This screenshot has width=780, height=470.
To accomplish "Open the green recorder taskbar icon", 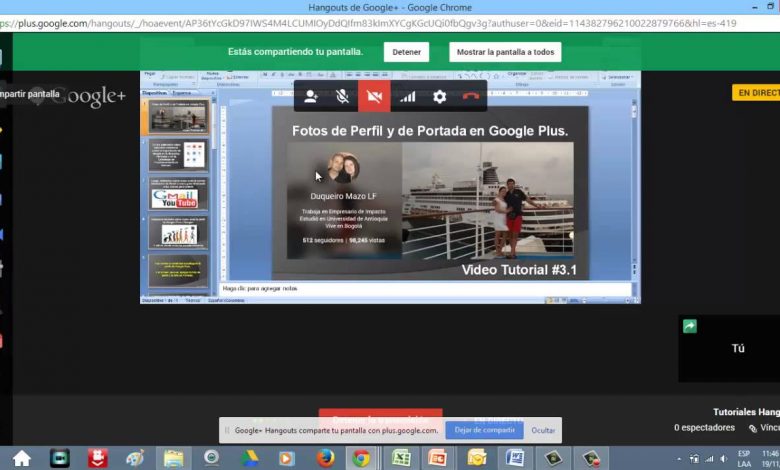I will [x=553, y=458].
